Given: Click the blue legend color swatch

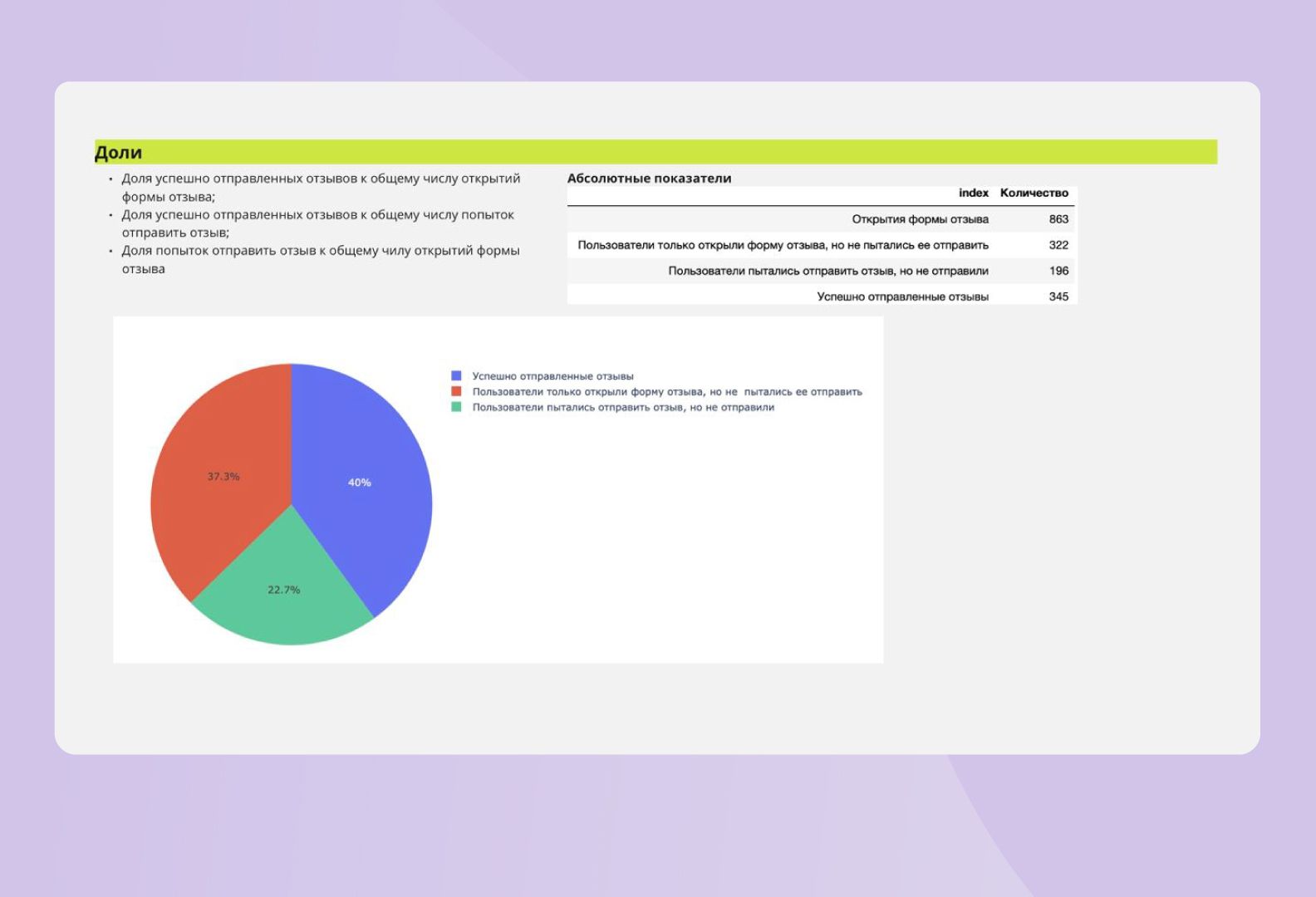Looking at the screenshot, I should [x=456, y=376].
